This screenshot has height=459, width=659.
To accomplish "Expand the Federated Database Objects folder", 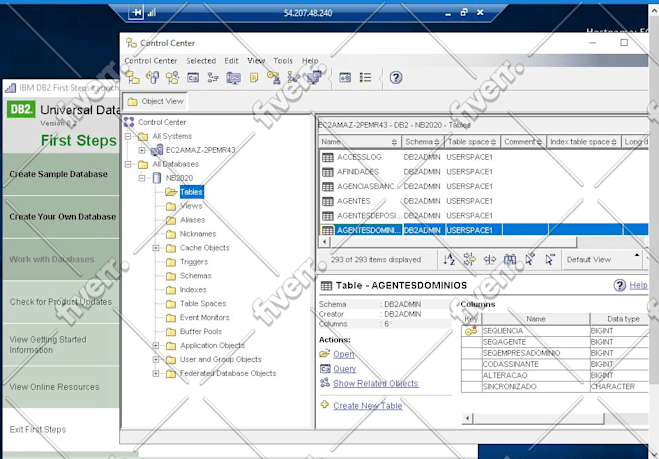I will click(x=156, y=373).
